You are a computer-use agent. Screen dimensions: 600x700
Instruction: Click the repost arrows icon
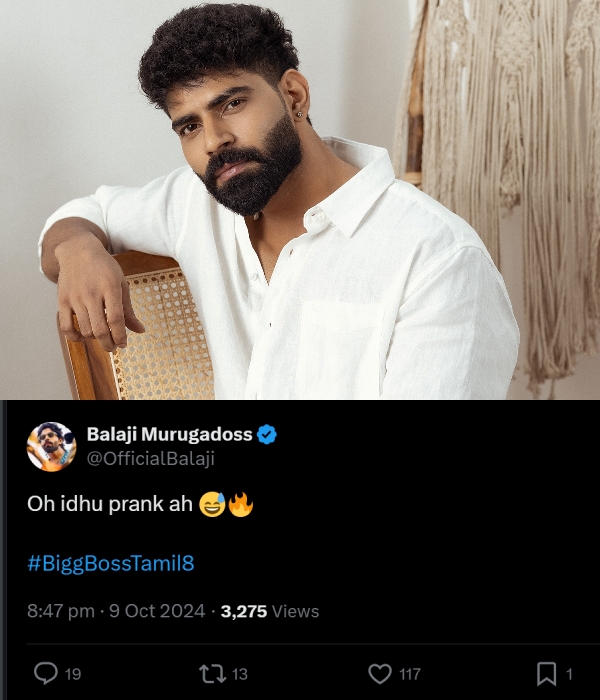coord(212,673)
